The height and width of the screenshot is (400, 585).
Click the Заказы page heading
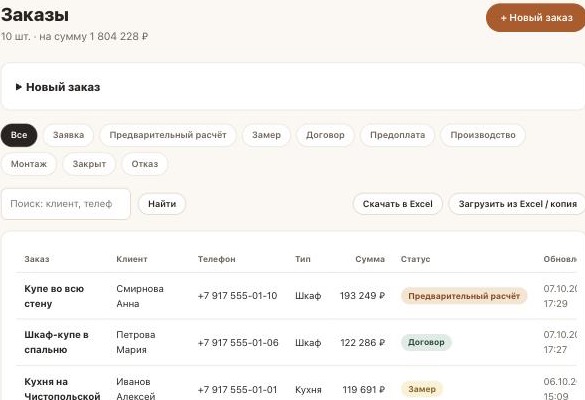35,15
